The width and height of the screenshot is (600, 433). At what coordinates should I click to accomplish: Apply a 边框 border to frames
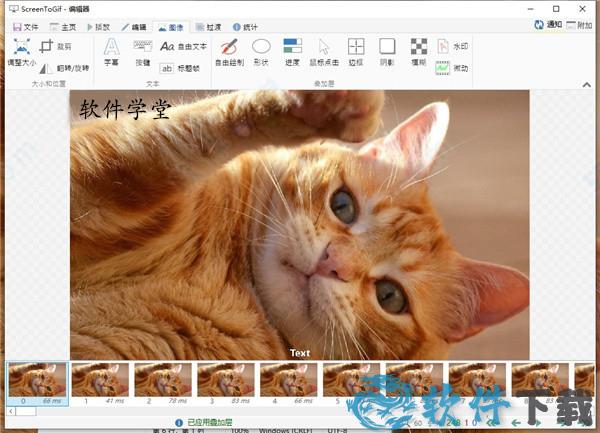[356, 52]
